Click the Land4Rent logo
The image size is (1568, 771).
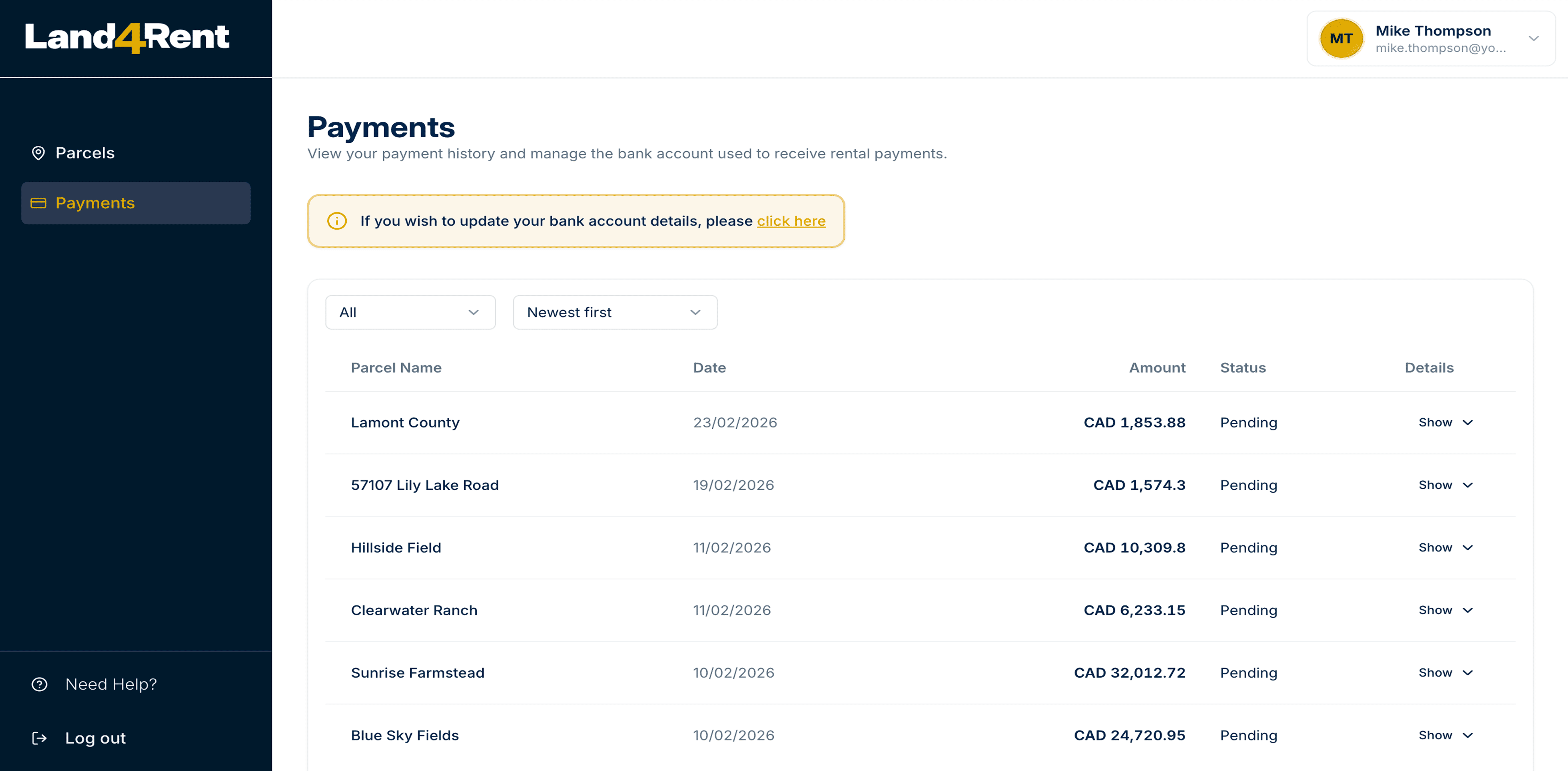[127, 38]
